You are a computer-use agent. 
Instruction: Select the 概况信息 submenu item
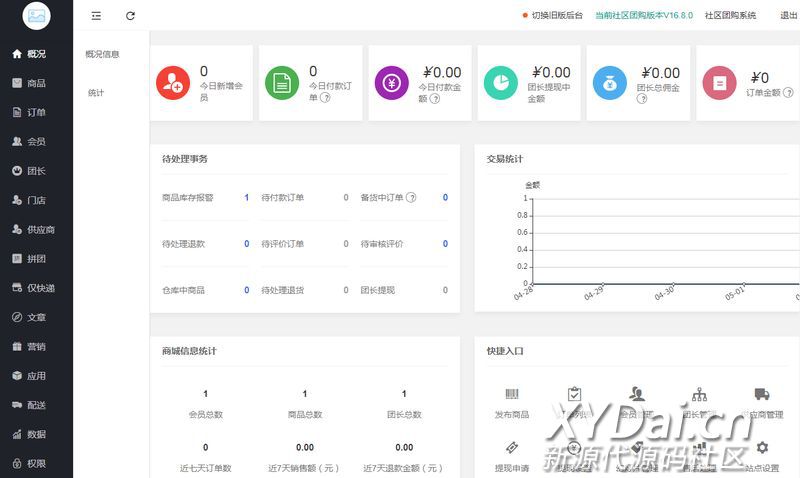coord(102,54)
